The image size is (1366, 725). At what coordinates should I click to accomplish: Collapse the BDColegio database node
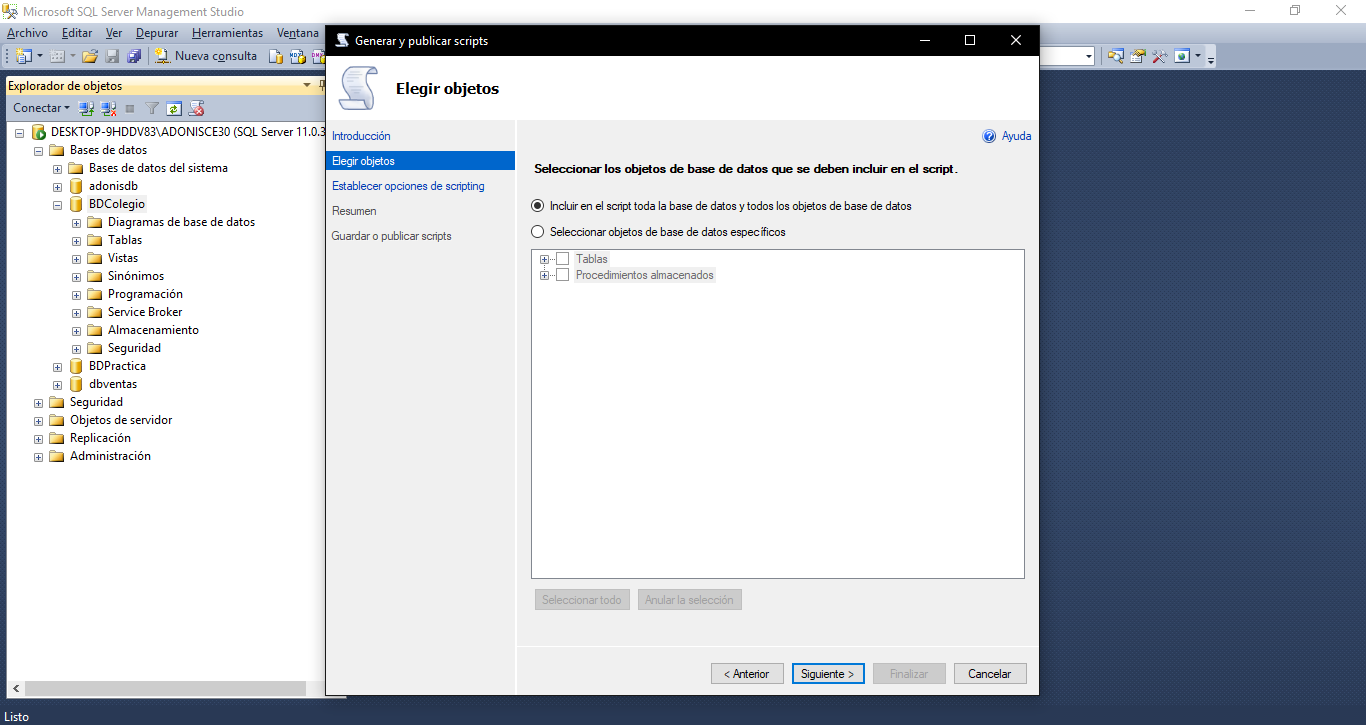[57, 204]
